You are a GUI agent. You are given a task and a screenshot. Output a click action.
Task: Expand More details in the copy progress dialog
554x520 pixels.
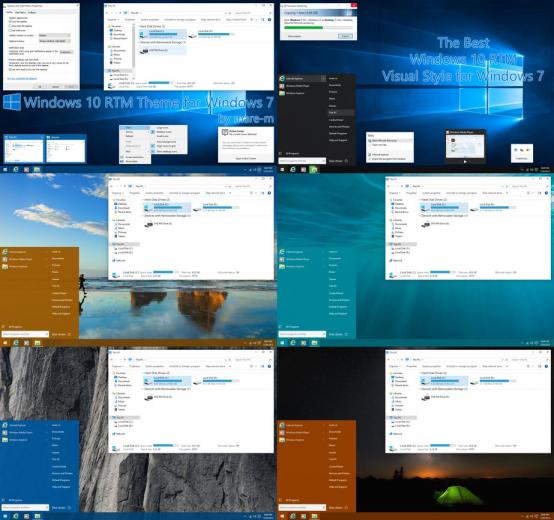pos(294,36)
